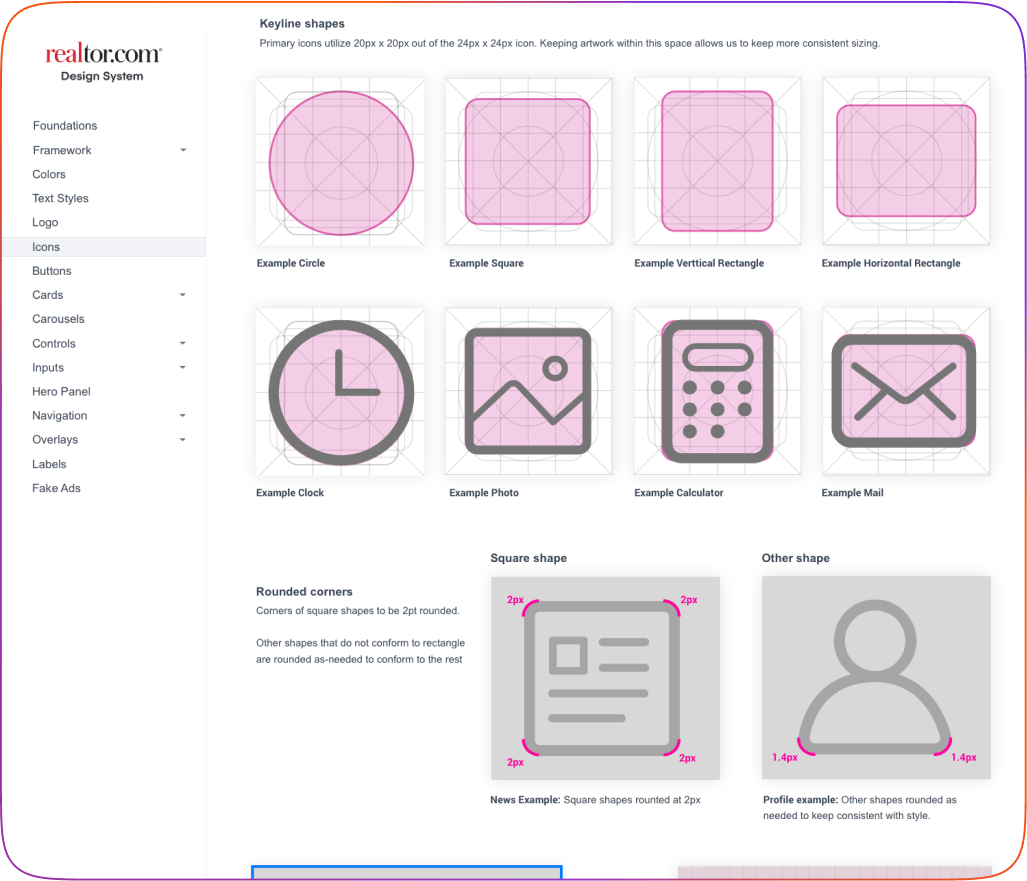Click the Example Photo icon
Screen dimensions: 1027x881
click(528, 391)
